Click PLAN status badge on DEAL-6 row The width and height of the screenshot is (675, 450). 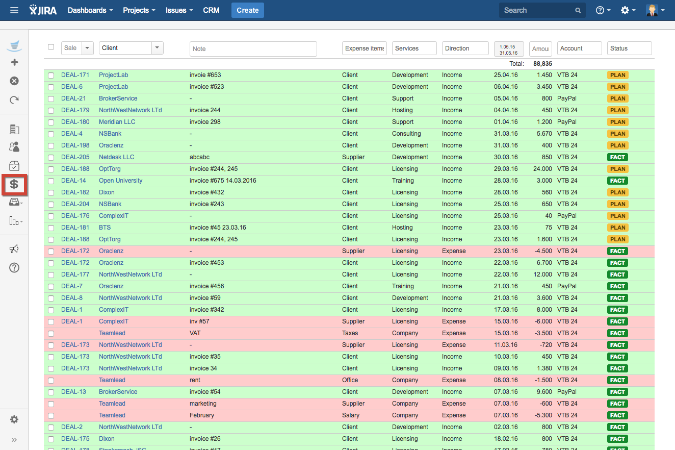pos(618,87)
